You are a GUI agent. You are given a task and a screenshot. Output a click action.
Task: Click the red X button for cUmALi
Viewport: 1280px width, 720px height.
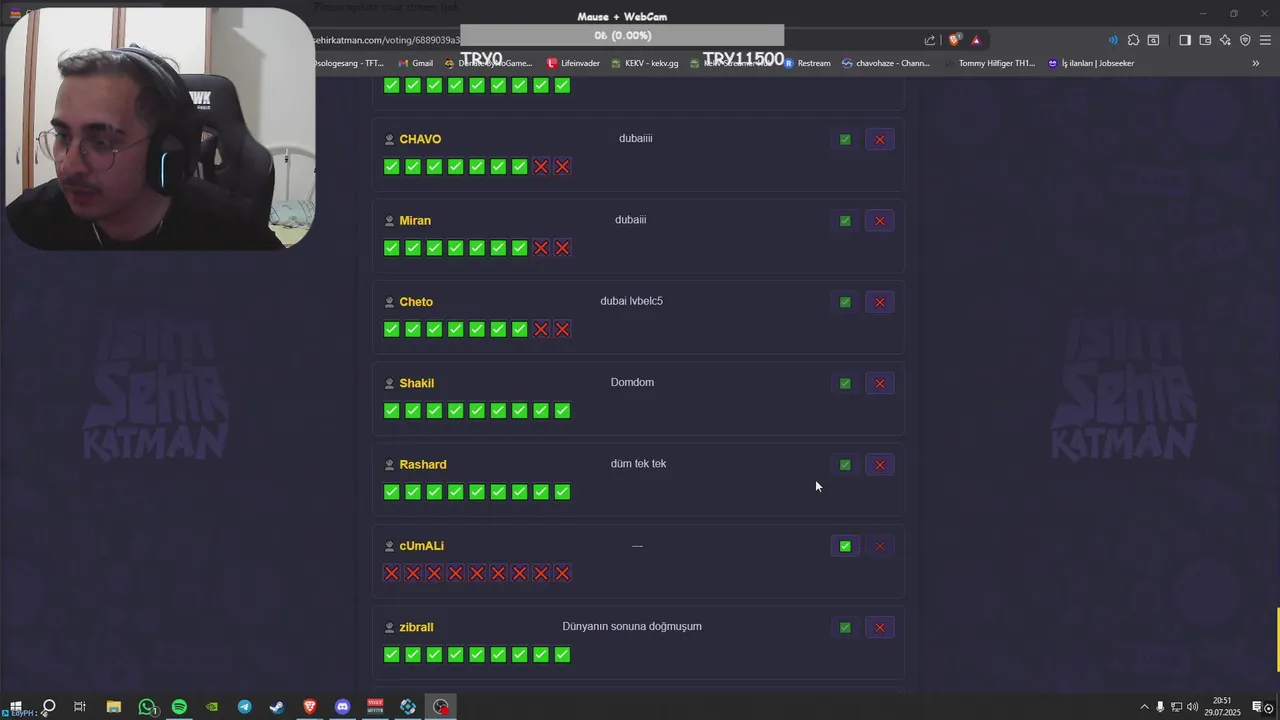(880, 546)
